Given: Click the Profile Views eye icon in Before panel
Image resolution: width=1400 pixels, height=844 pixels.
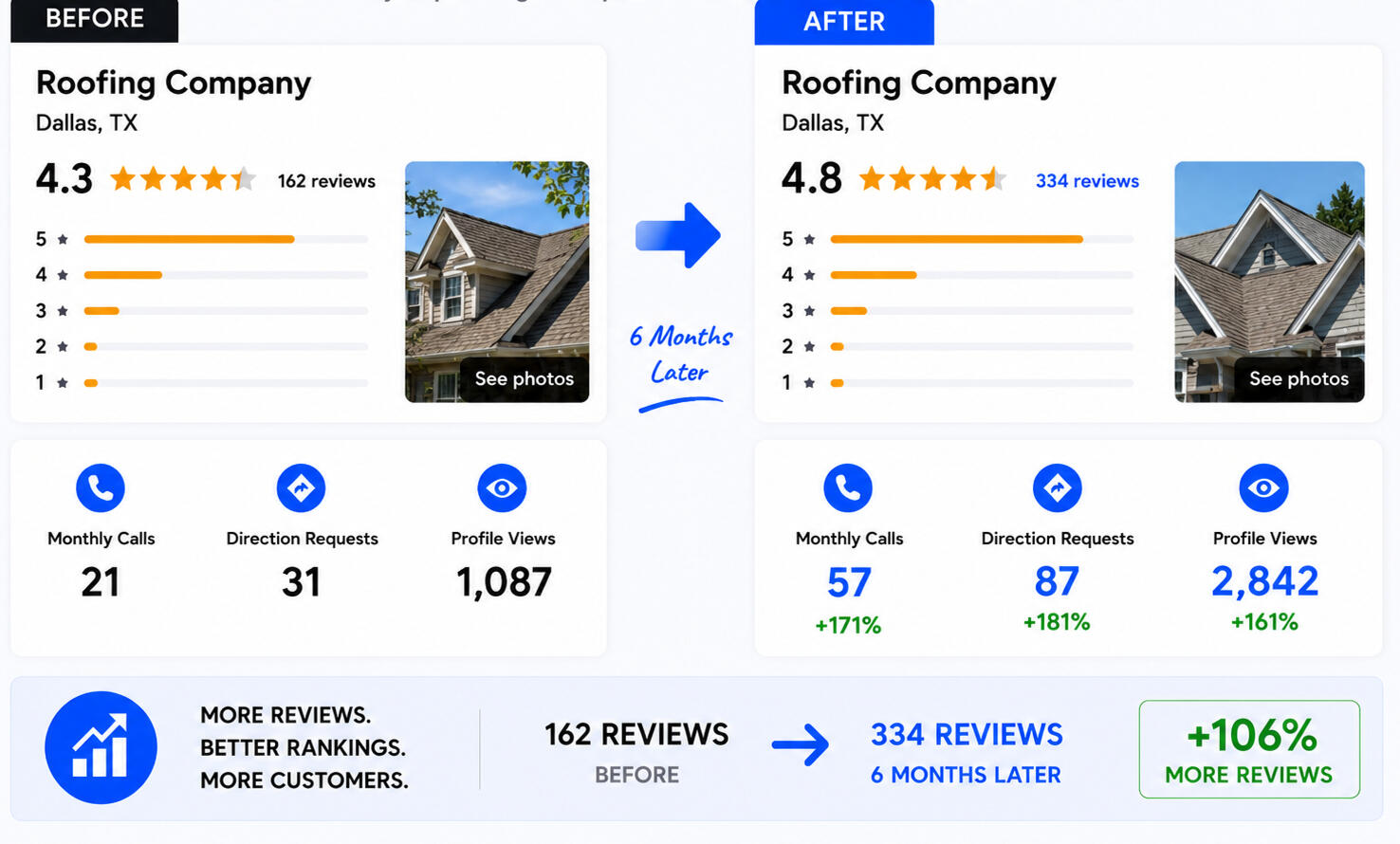Looking at the screenshot, I should [502, 487].
